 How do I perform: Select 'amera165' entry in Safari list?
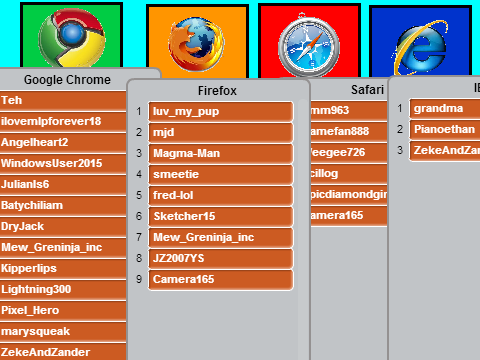pyautogui.click(x=349, y=215)
